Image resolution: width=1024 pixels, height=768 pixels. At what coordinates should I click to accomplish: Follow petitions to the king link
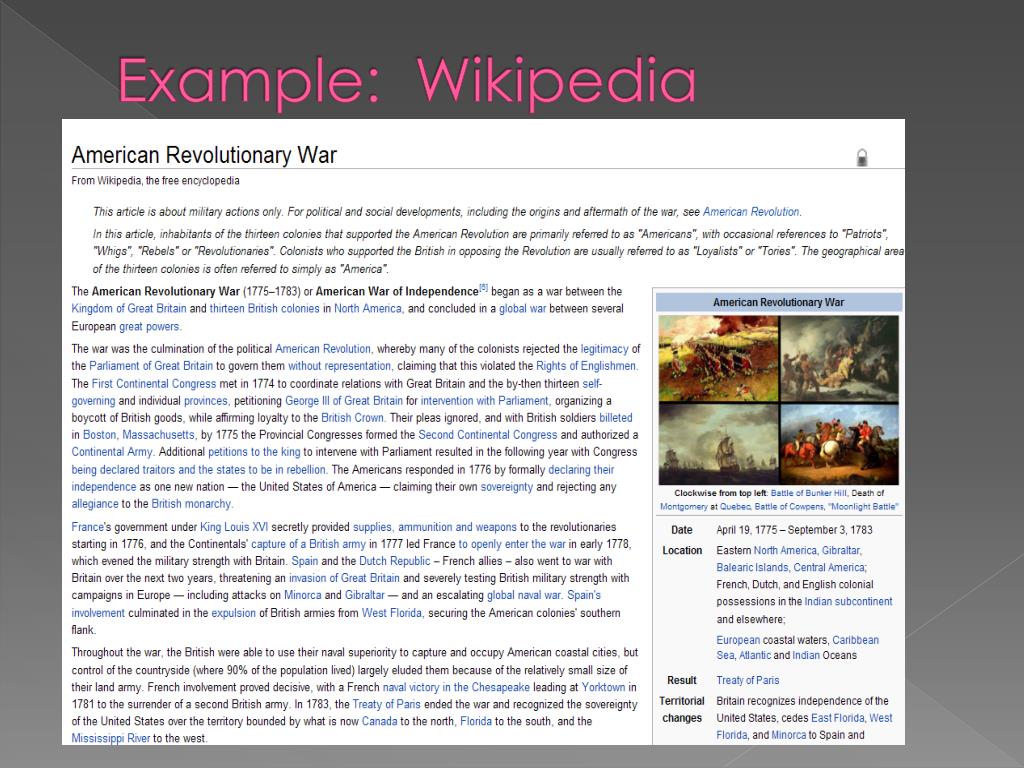254,451
